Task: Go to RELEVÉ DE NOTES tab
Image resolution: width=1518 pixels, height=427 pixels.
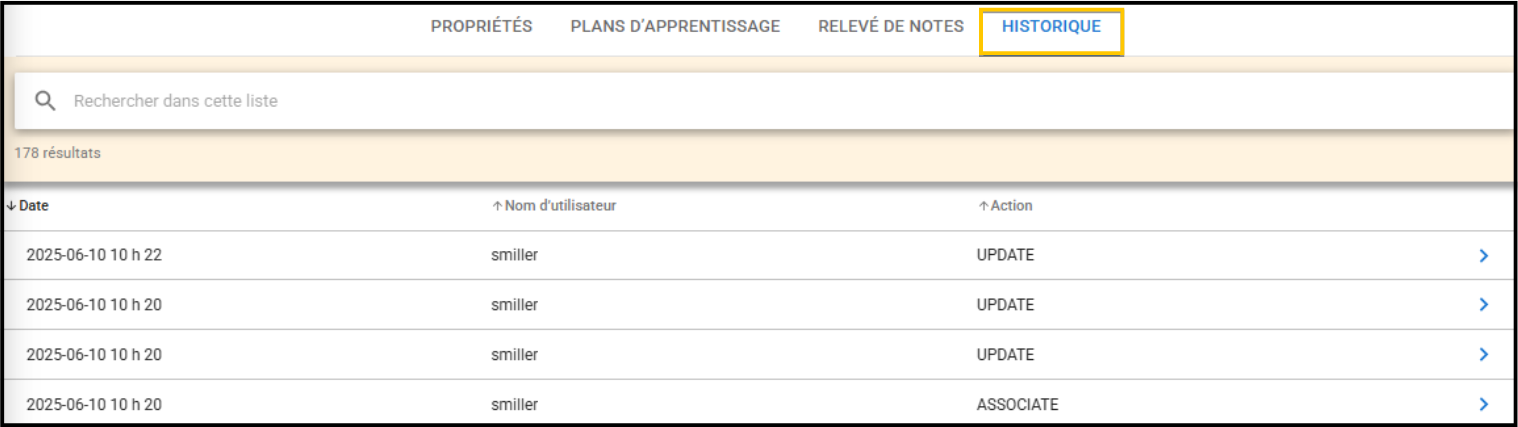Action: 891,27
